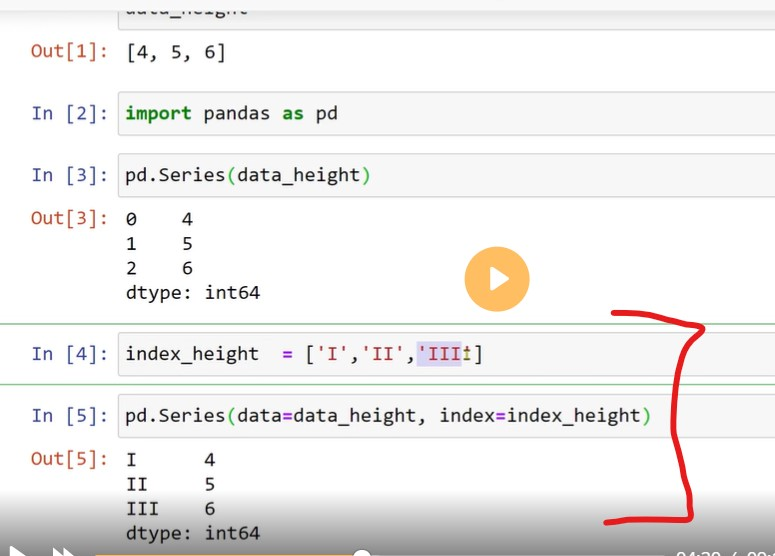Click the Out[1] prompt label
This screenshot has width=775, height=556.
point(69,52)
